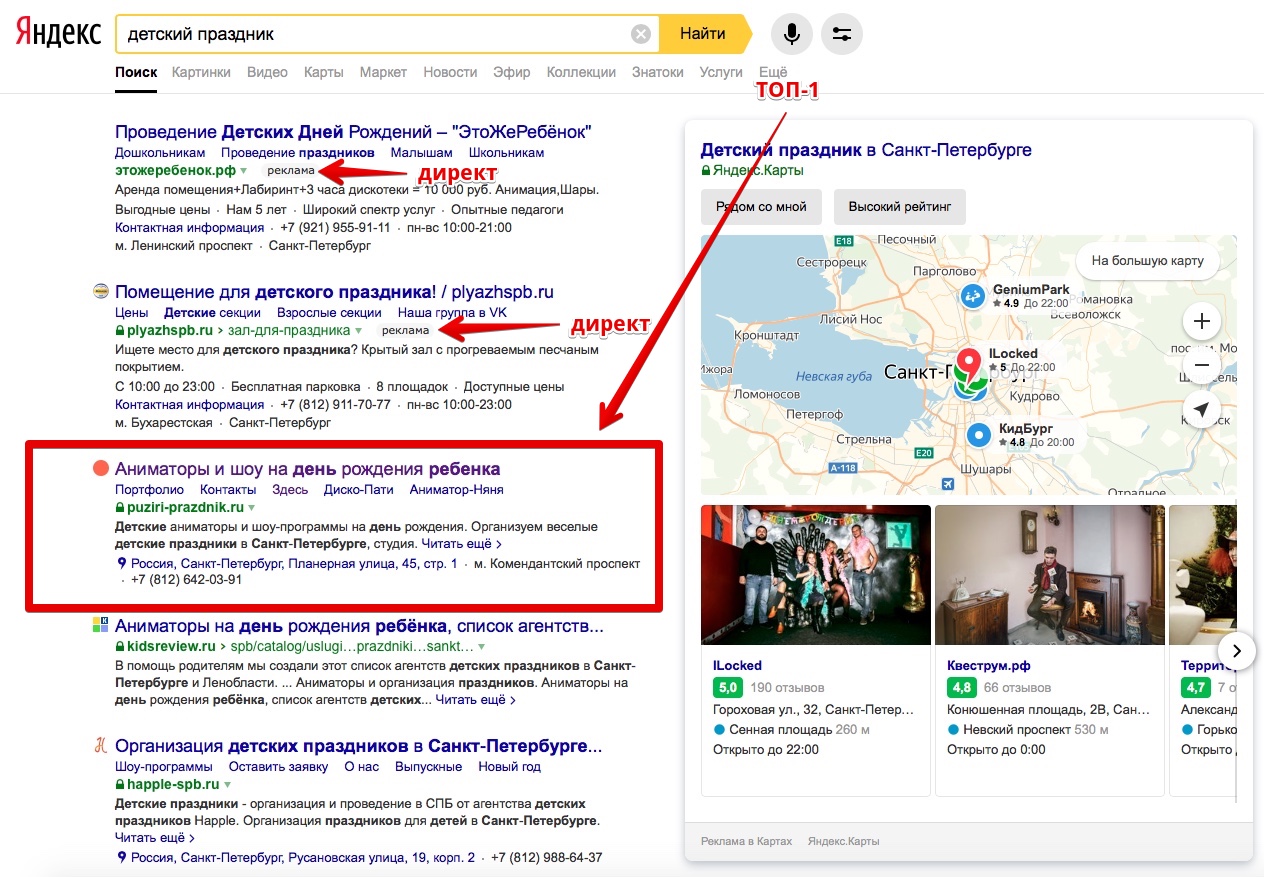
Task: Open Аниматоры и шоу на день рождения result
Action: pyautogui.click(x=307, y=469)
